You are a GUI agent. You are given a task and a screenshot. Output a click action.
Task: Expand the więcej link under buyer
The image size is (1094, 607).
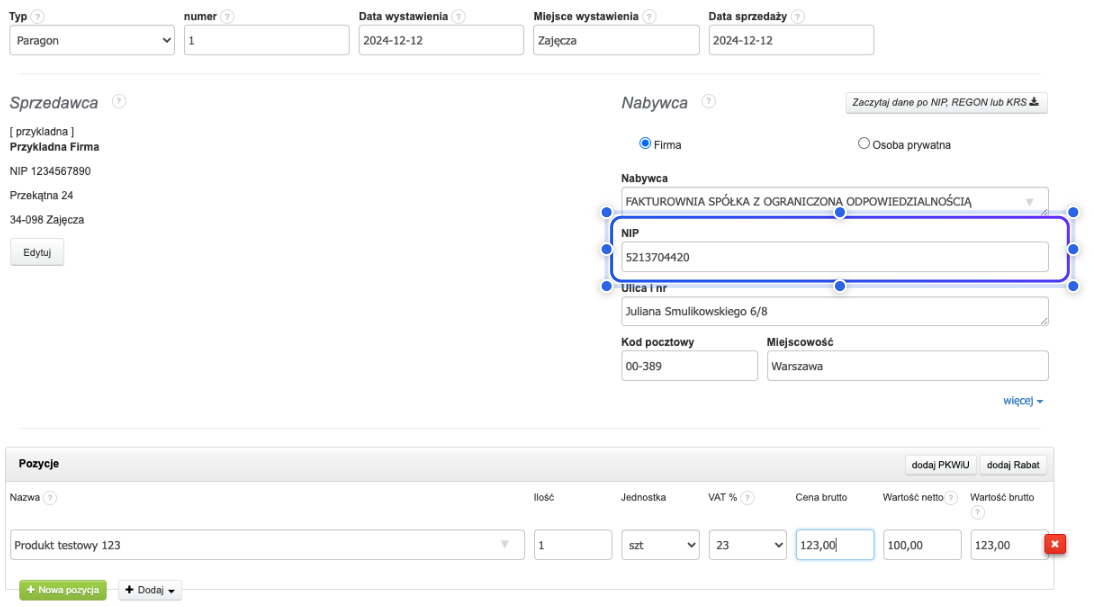pyautogui.click(x=1023, y=401)
